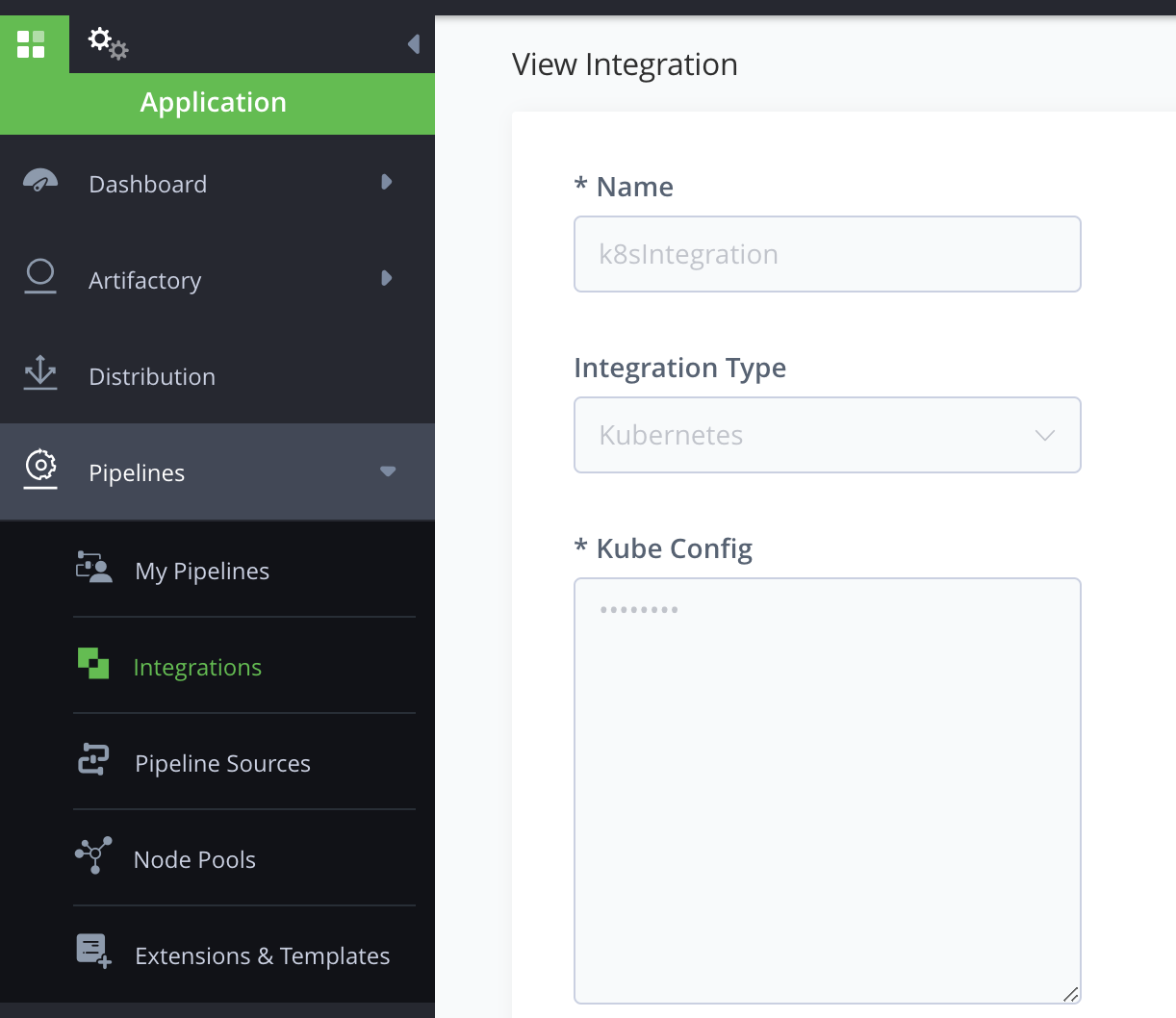Click the Kube Config label
Image resolution: width=1176 pixels, height=1018 pixels.
663,548
